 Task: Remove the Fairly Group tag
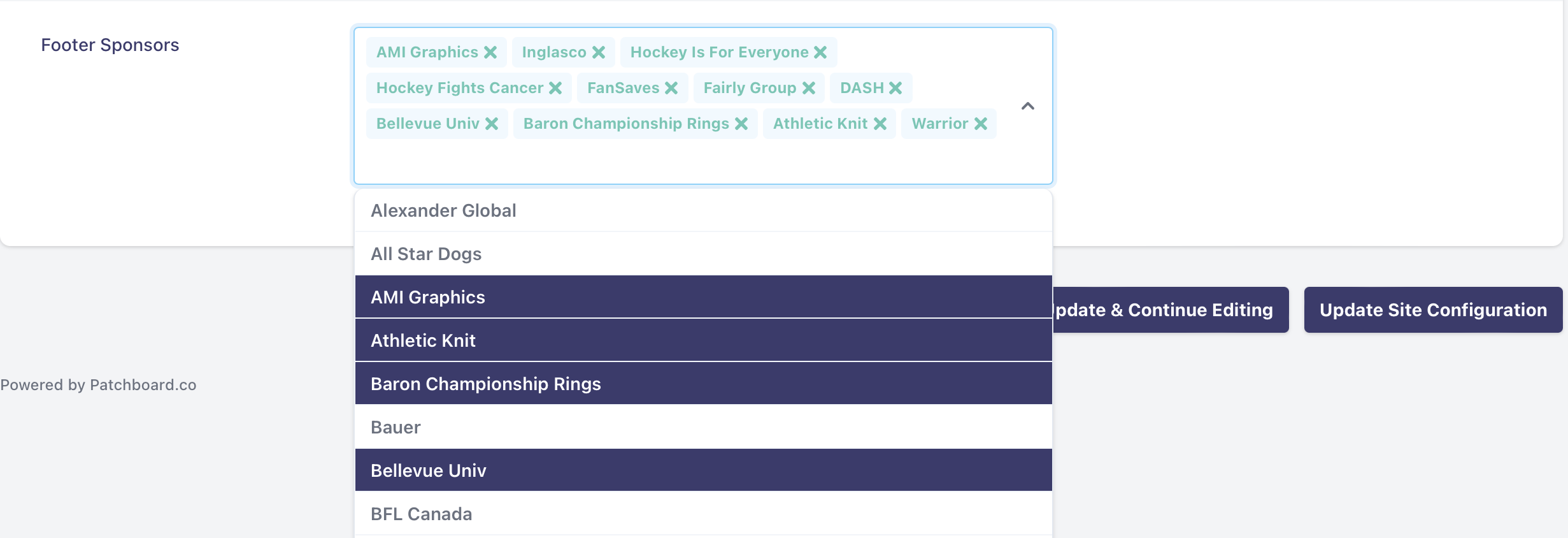809,88
